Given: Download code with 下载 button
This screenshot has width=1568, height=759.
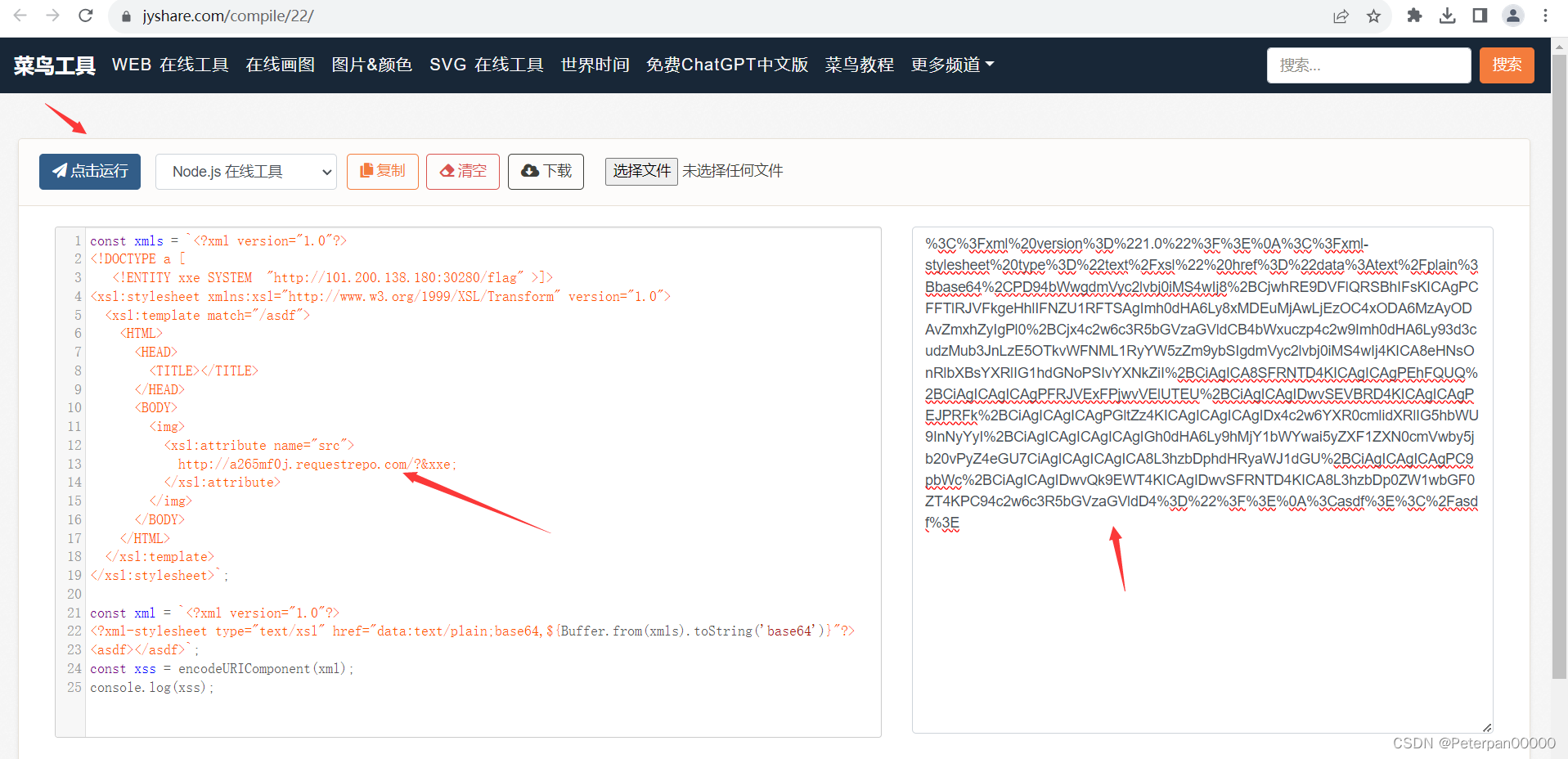Looking at the screenshot, I should click(546, 172).
